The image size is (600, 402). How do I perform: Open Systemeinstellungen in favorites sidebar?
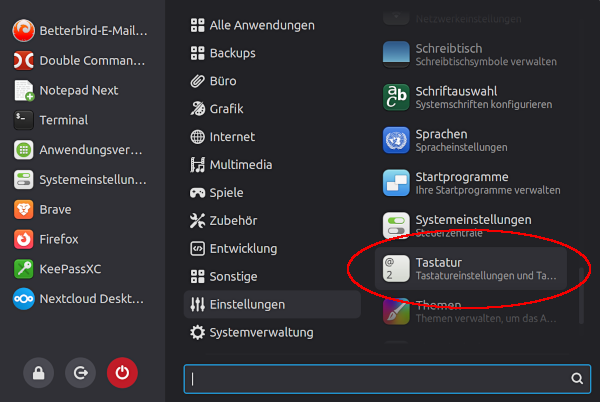(80, 180)
